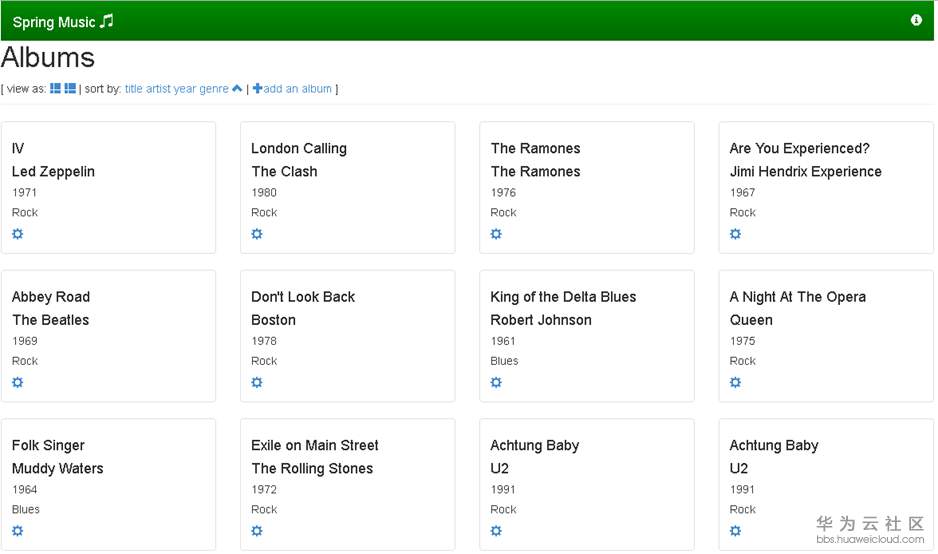938x554 pixels.
Task: Switch to list view of albums
Action: coord(70,89)
